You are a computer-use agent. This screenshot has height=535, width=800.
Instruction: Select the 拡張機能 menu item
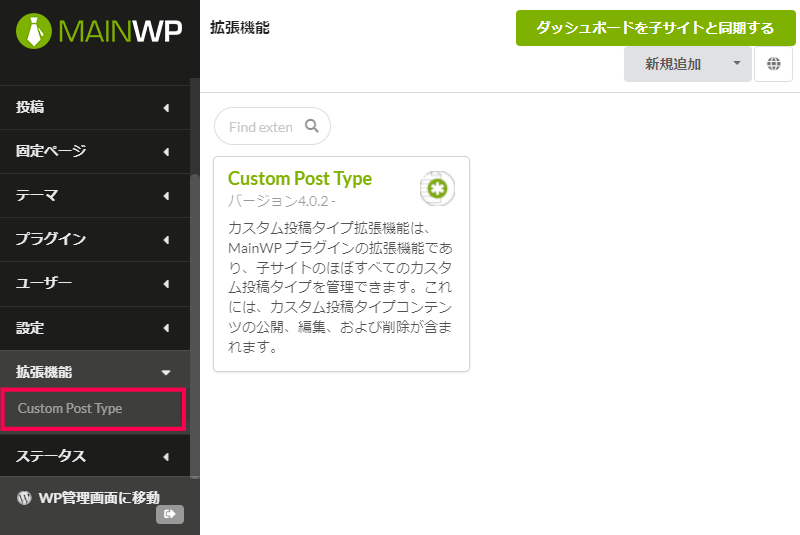pyautogui.click(x=95, y=372)
